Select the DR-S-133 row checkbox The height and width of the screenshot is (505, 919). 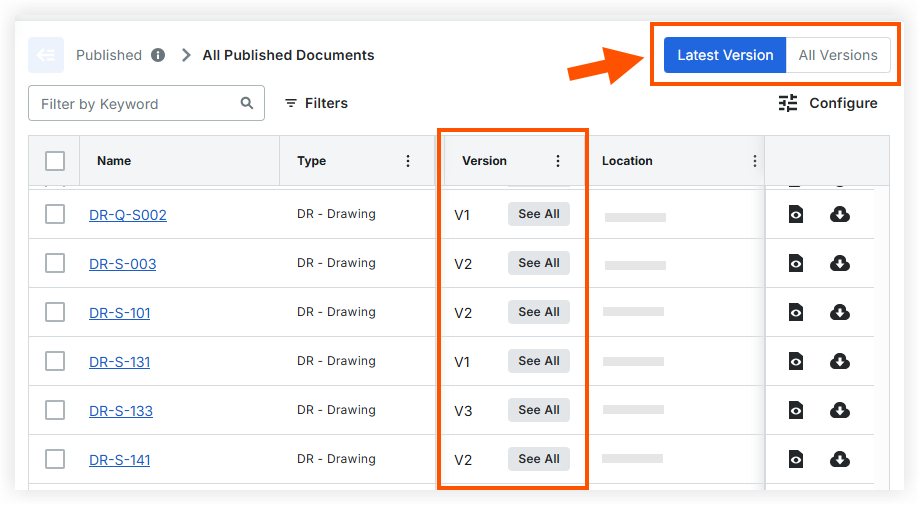(x=55, y=410)
